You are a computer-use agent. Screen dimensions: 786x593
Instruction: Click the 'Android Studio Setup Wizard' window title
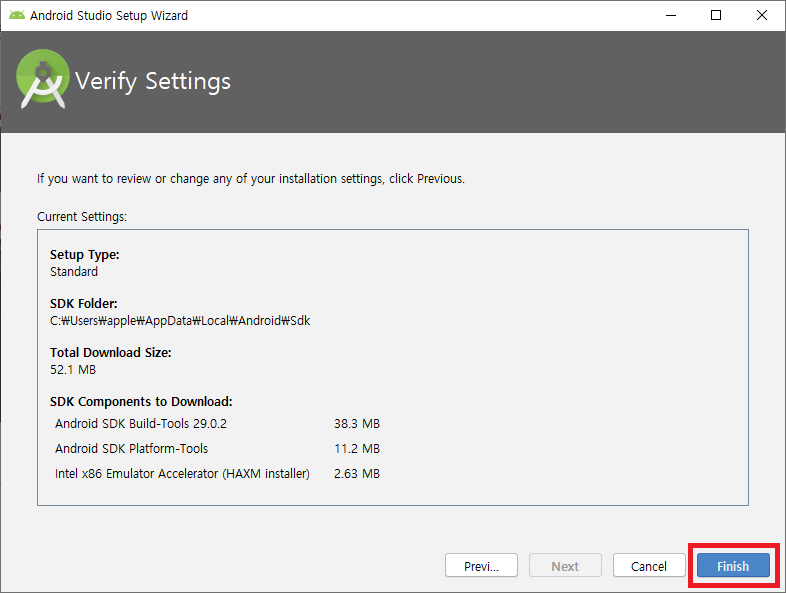[109, 16]
